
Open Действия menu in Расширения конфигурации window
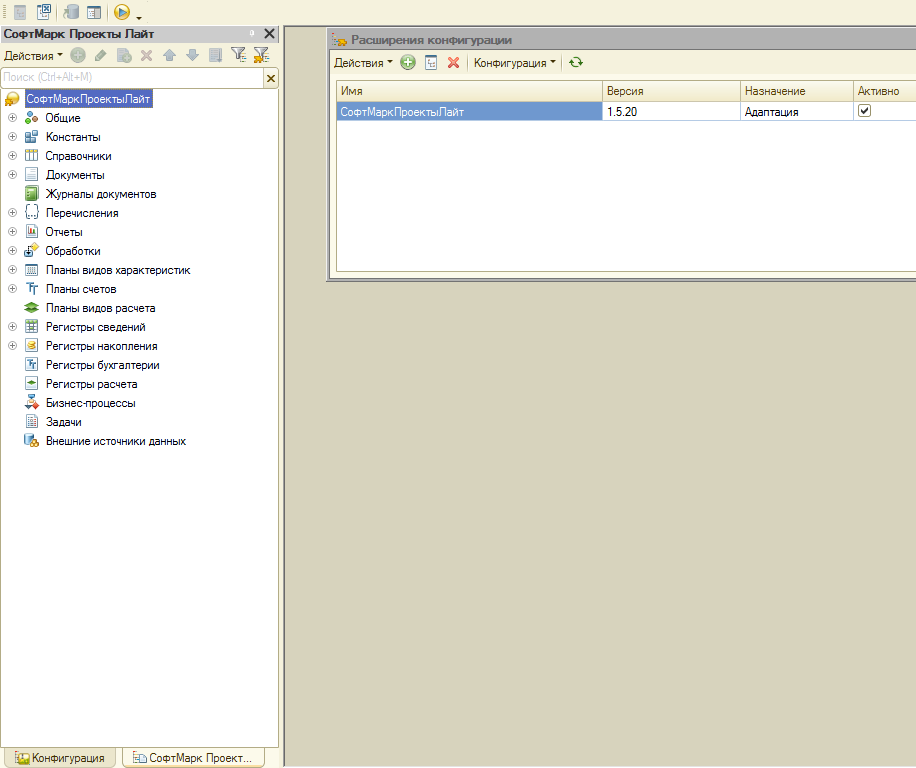click(x=363, y=62)
